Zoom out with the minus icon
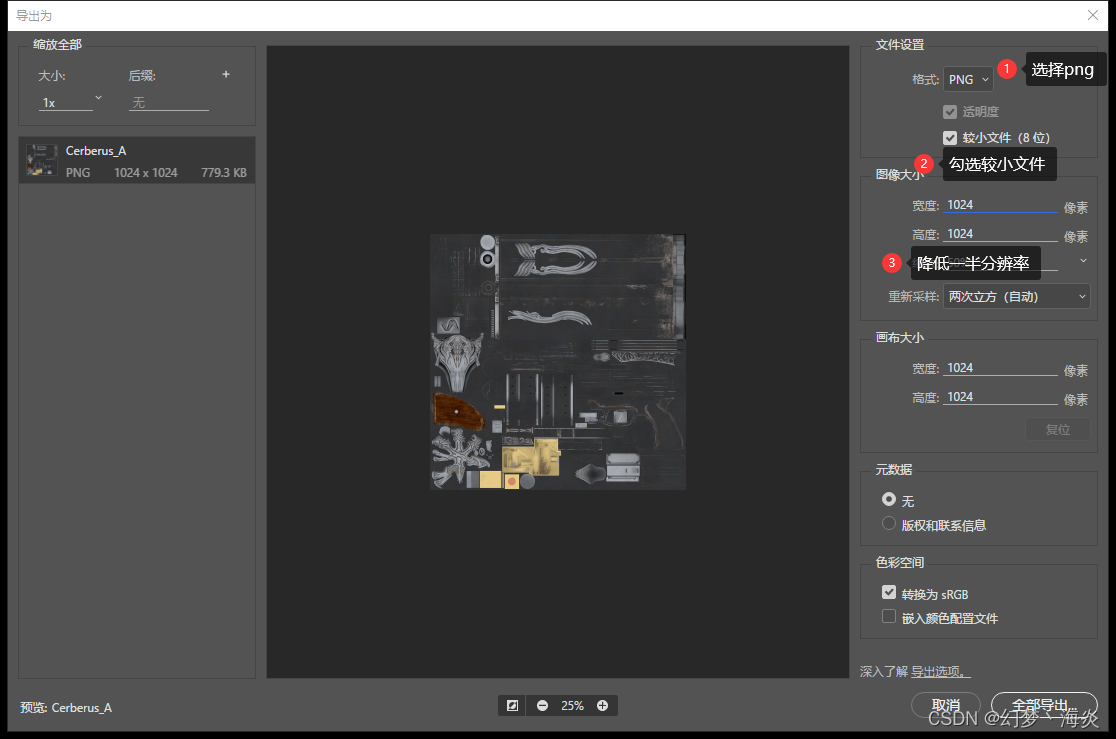This screenshot has height=739, width=1116. coord(542,706)
